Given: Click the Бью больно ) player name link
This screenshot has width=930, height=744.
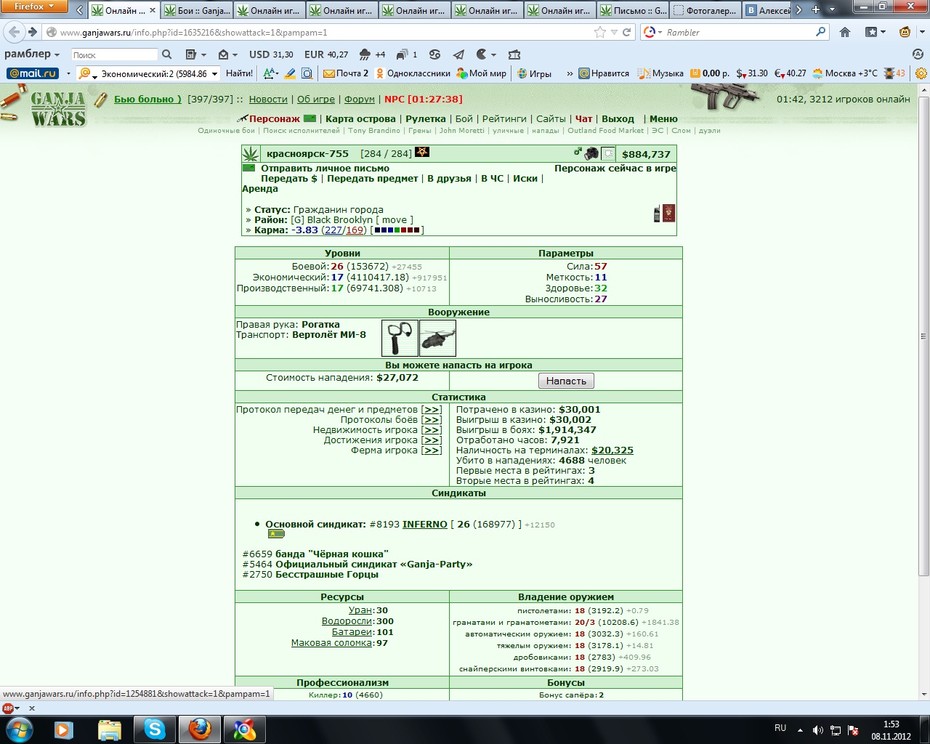Looking at the screenshot, I should [148, 99].
